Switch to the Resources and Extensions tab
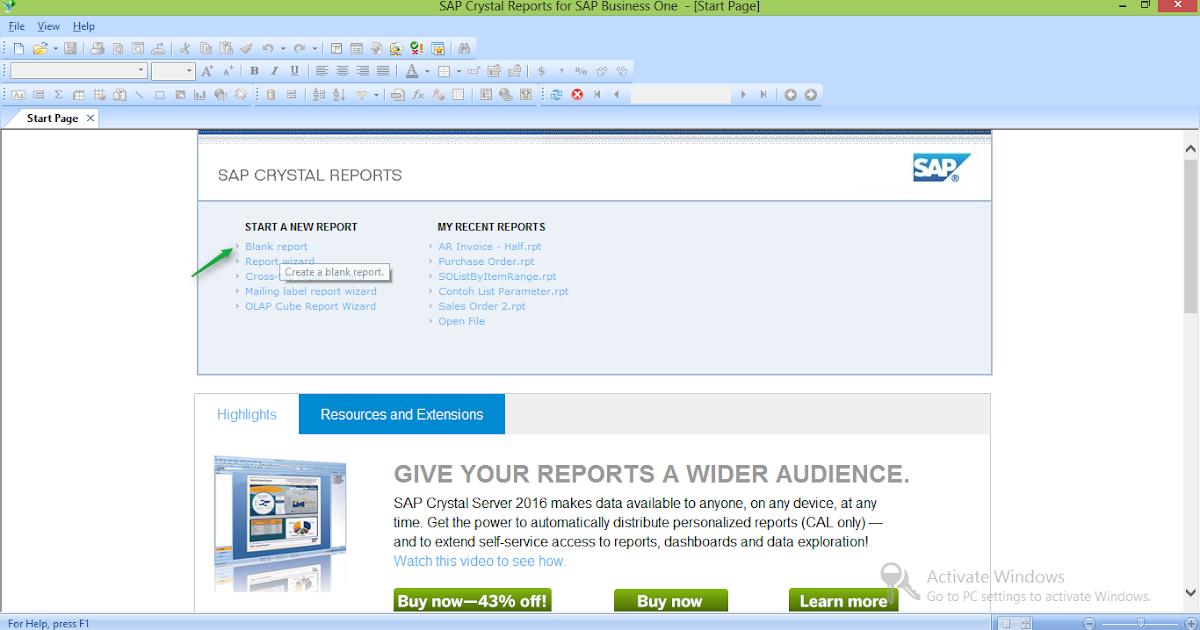Screen dimensions: 1200x630 401,413
